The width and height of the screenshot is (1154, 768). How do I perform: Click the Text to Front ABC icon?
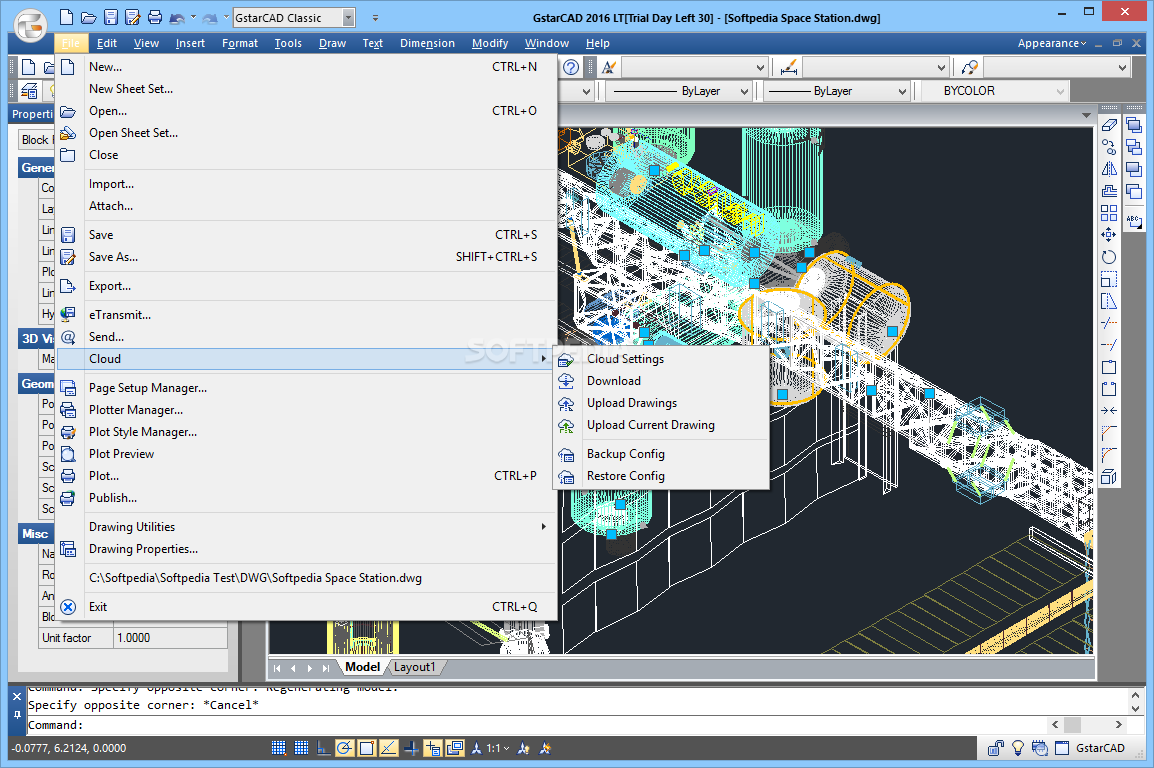coord(1134,221)
